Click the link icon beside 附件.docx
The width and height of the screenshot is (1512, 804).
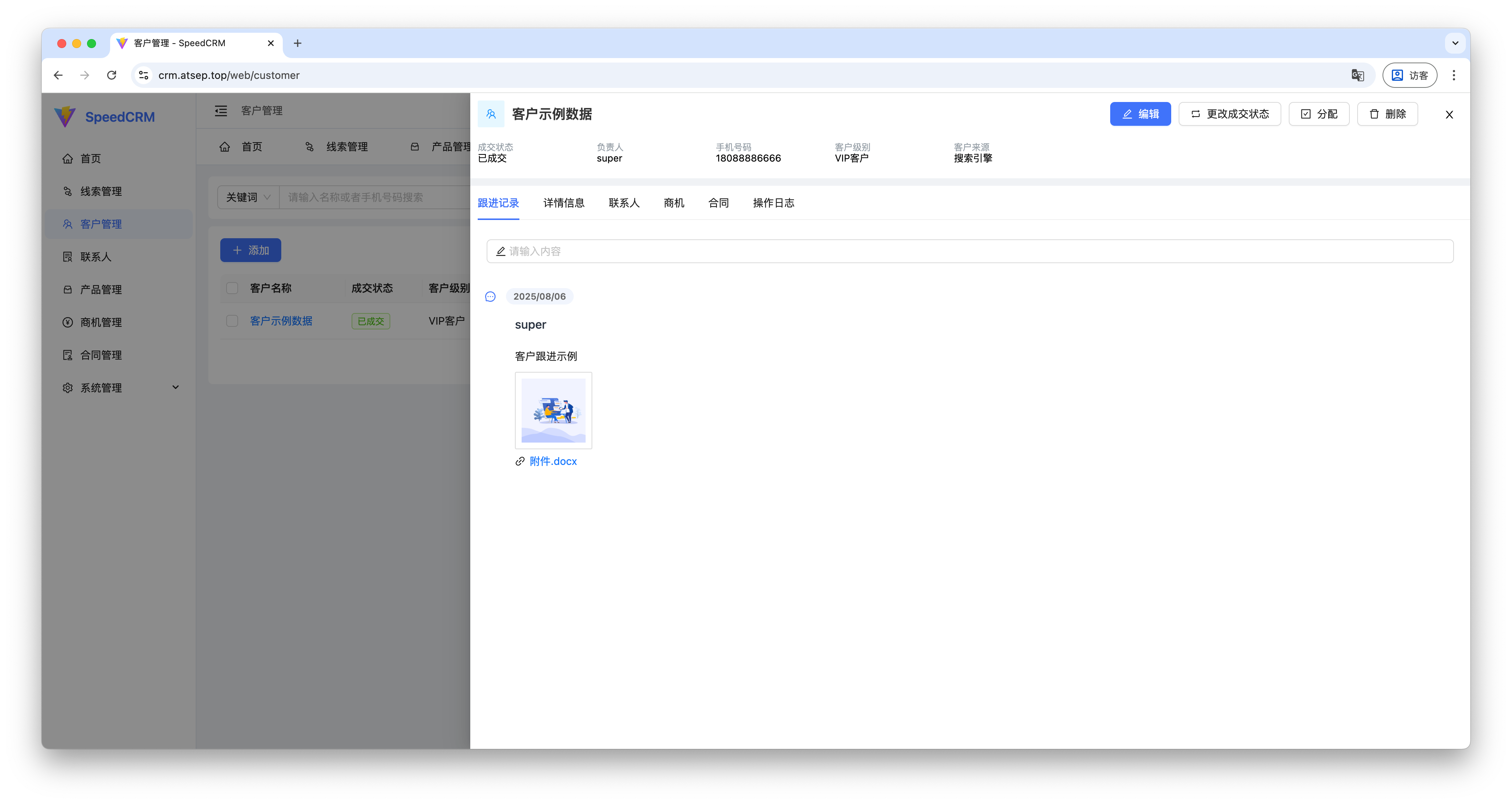(x=519, y=462)
